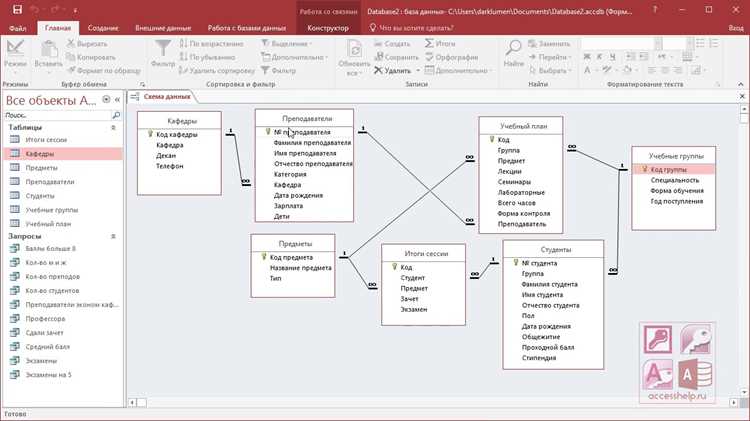Collapse navigation pane with the double-chevron button

point(117,100)
